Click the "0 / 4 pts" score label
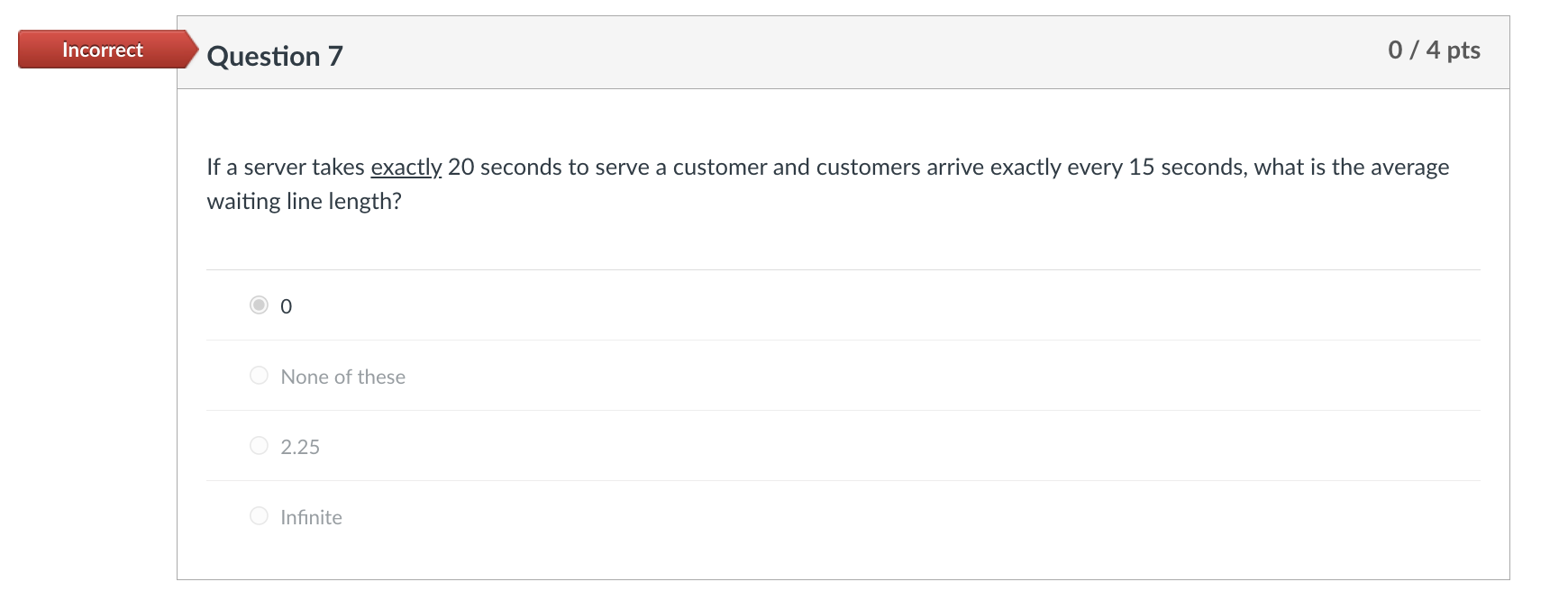Screen dimensions: 1568x600 1436,50
